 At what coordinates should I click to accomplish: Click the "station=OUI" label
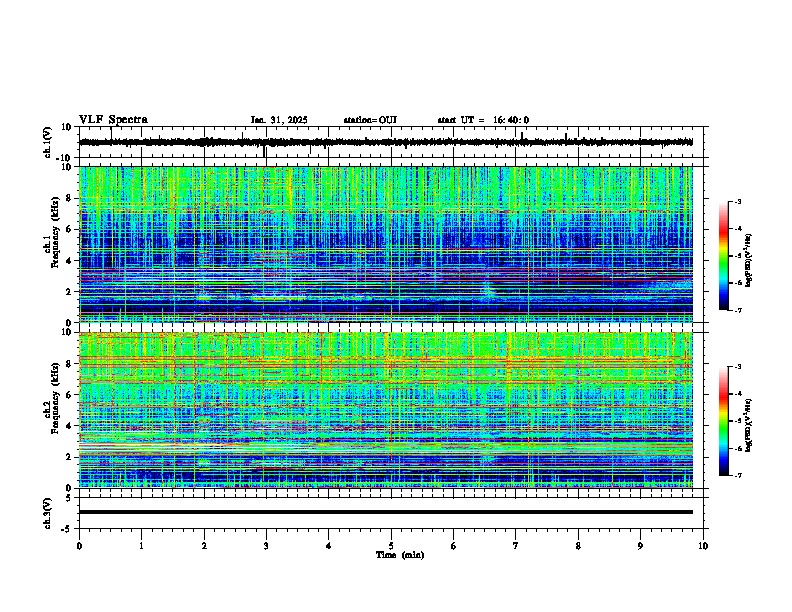pyautogui.click(x=370, y=120)
